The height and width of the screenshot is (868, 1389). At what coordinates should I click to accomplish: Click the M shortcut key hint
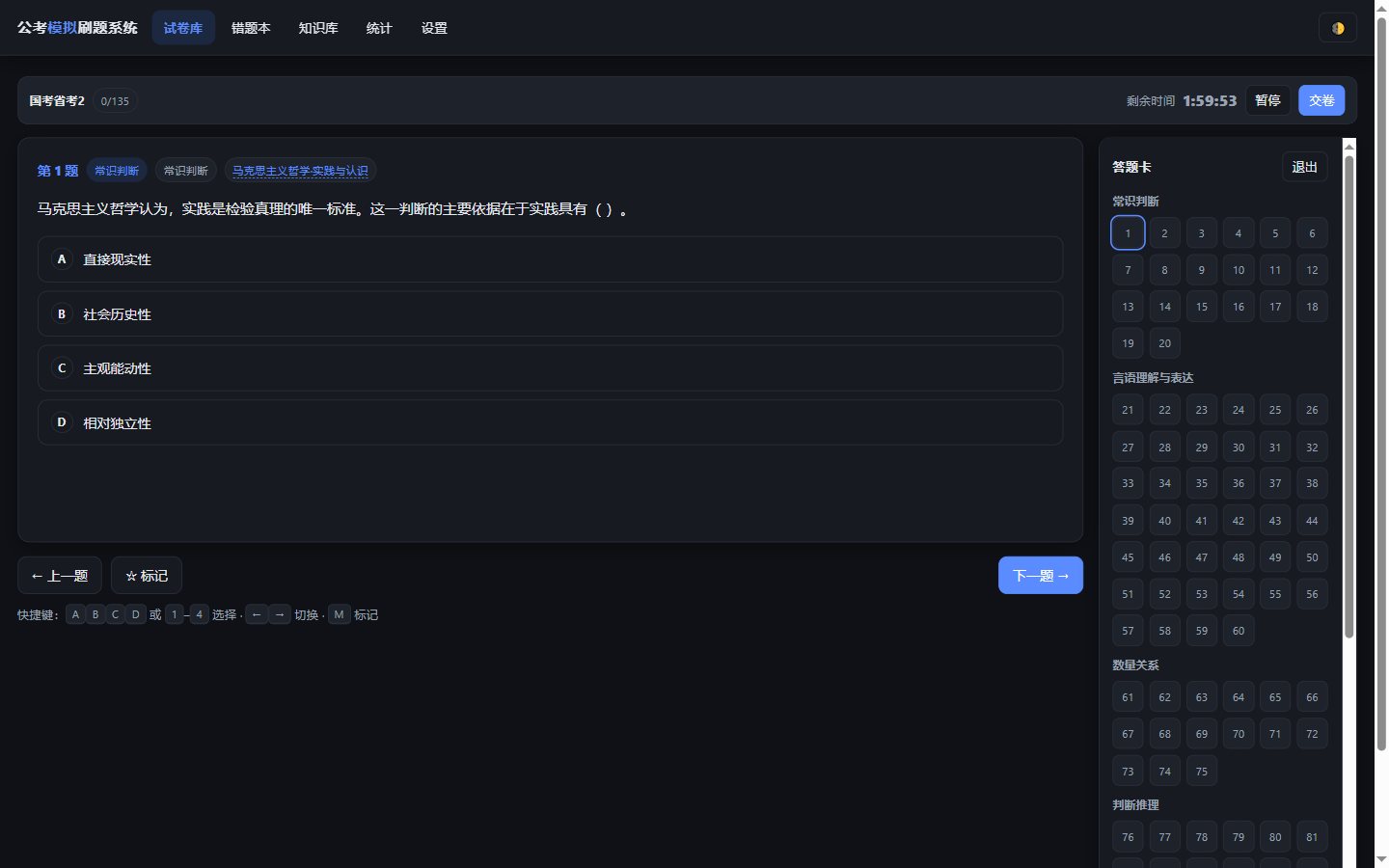coord(339,614)
